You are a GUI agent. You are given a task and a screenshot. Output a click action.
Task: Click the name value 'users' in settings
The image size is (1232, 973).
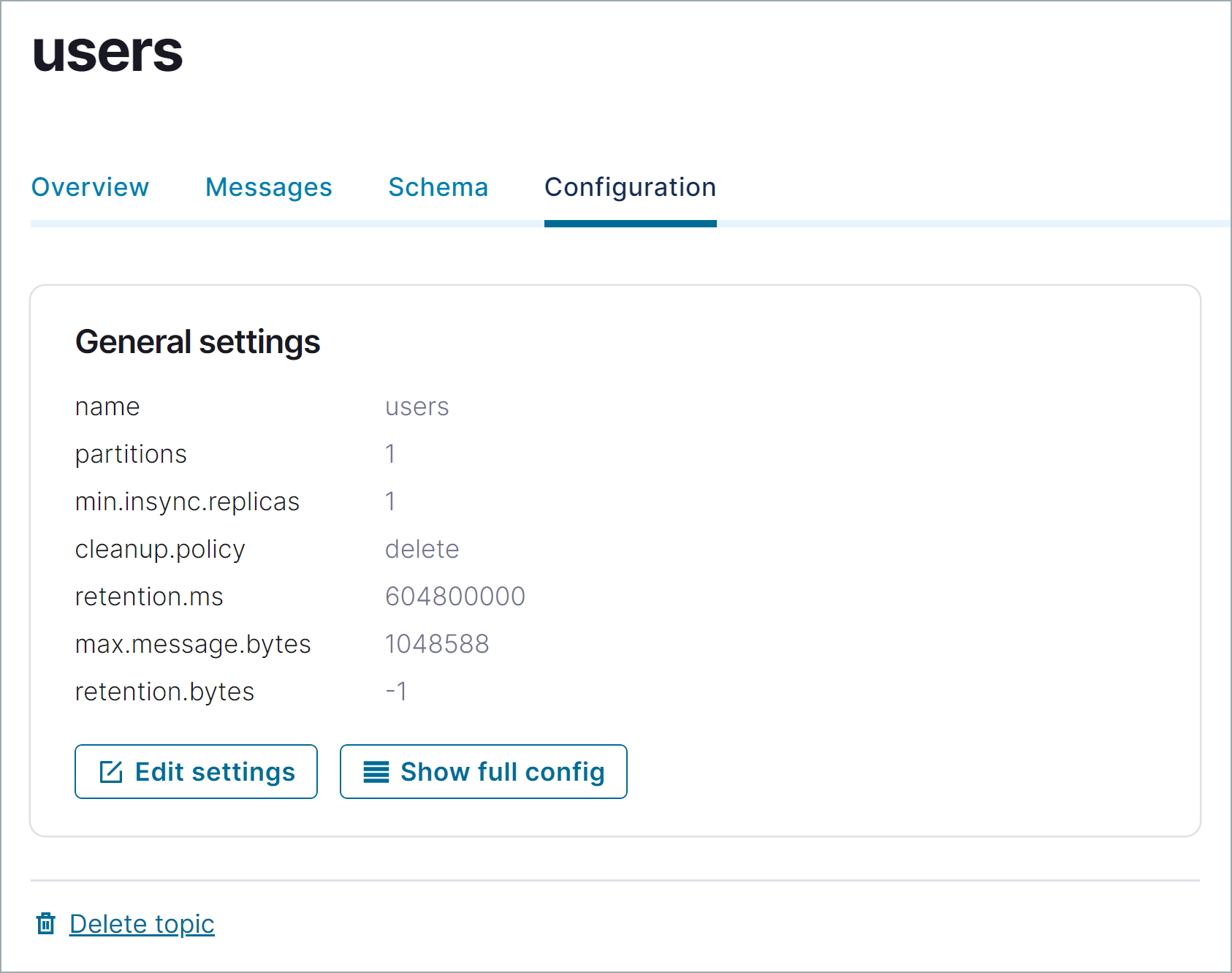tap(417, 406)
